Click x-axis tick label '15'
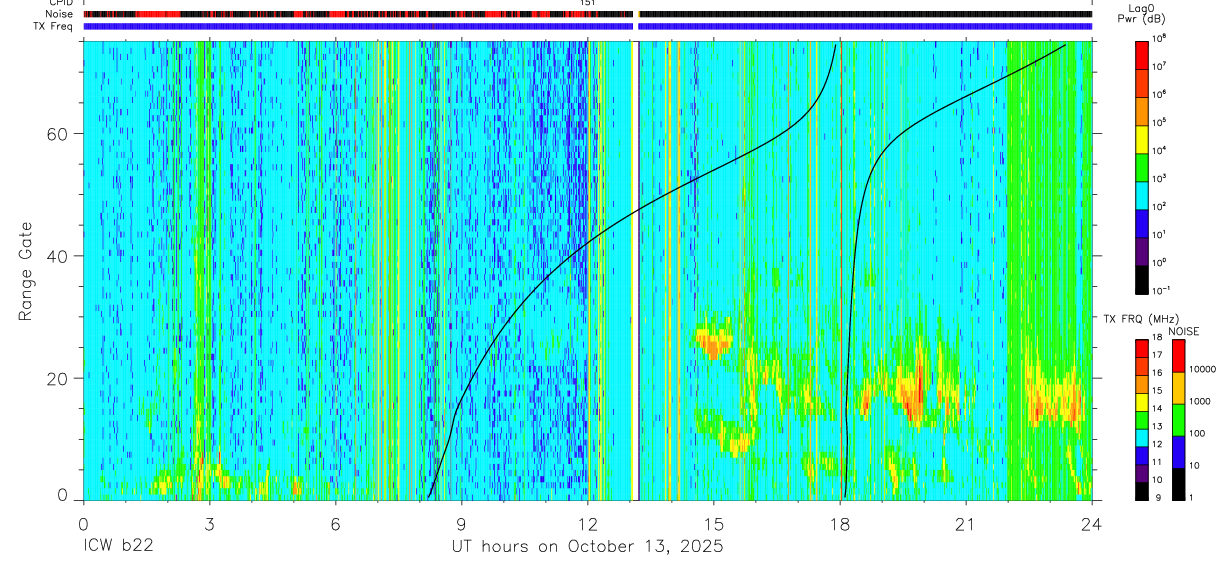The width and height of the screenshot is (1228, 567). tap(714, 523)
